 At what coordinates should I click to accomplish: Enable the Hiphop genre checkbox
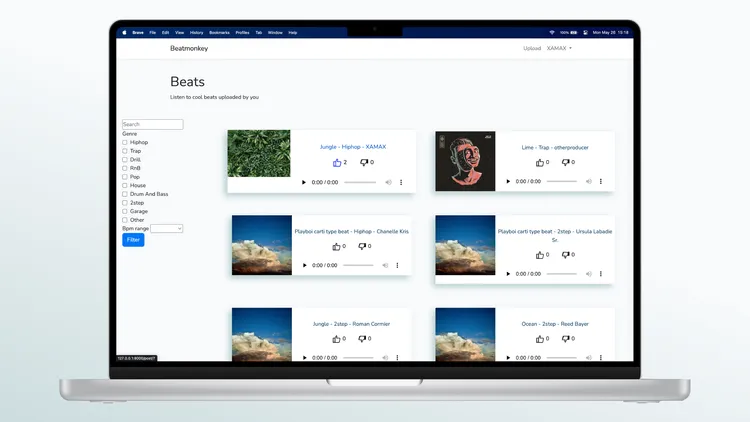125,142
